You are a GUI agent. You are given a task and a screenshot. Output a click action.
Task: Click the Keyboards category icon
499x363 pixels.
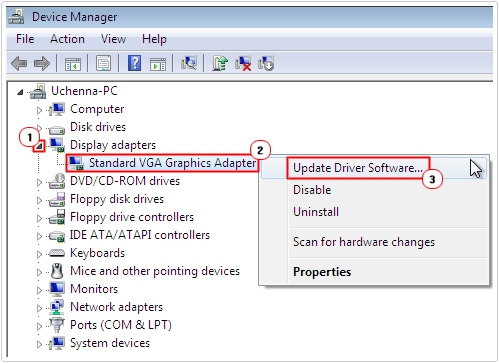(x=57, y=254)
